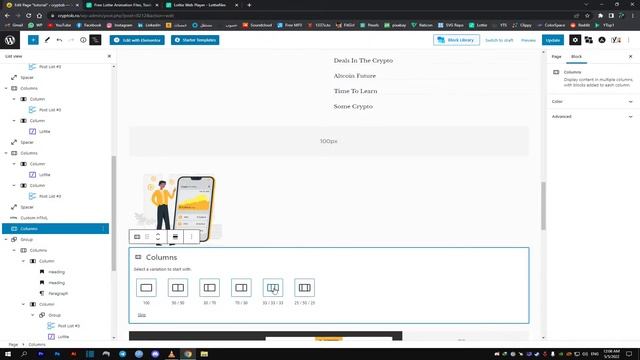Open the editor Options three-dot menu
640x360 pixels.
(629, 40)
